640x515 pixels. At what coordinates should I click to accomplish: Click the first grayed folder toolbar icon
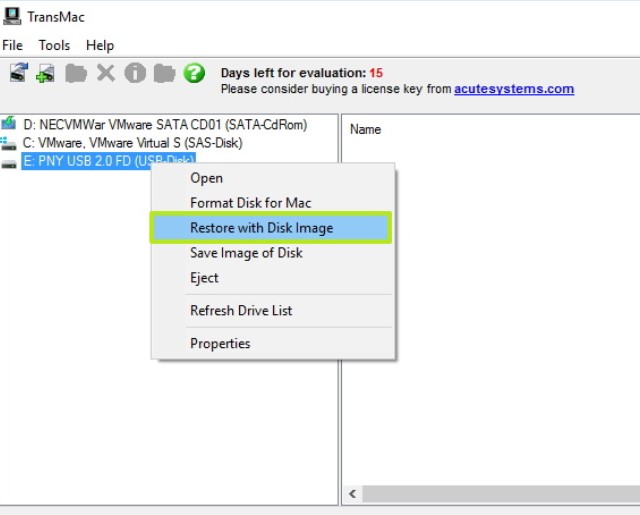(x=75, y=73)
